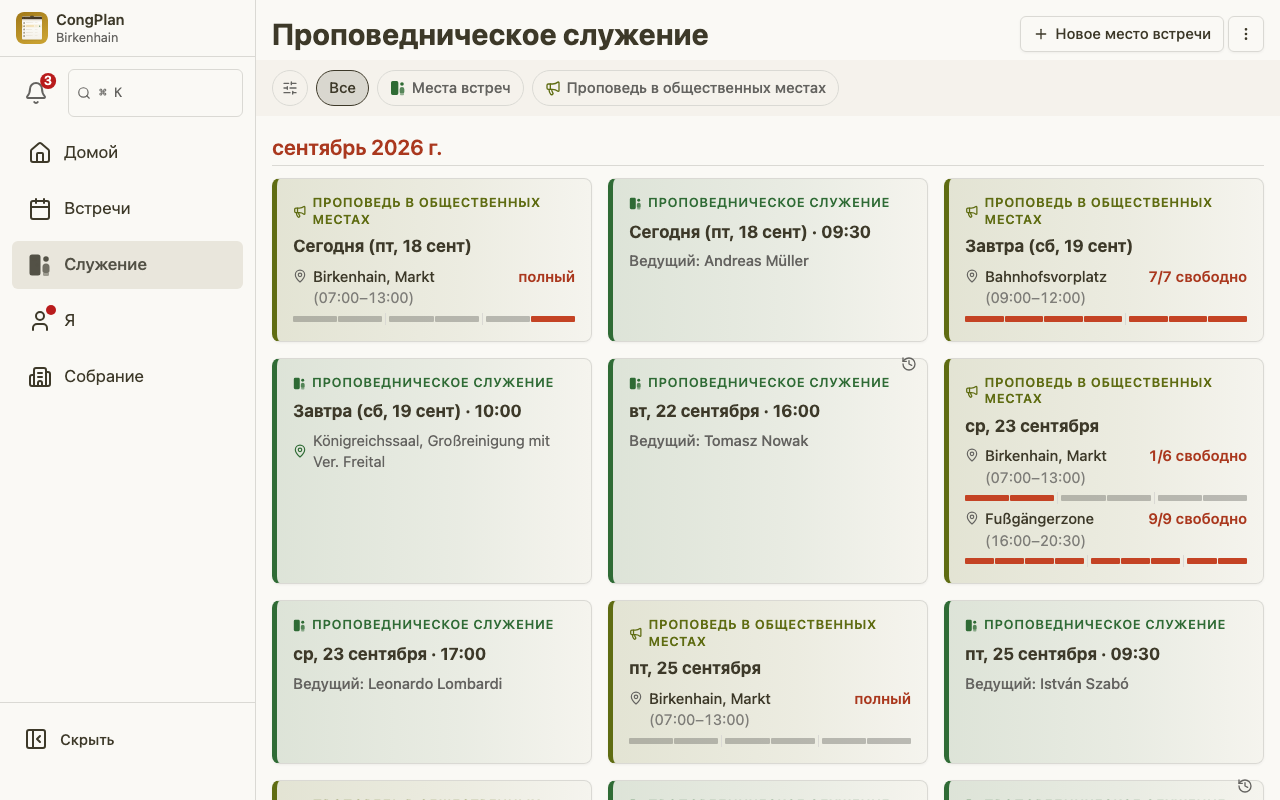Screen dimensions: 1280x800
Task: Click the полный label on пт, 25 сентября card
Action: (x=882, y=699)
